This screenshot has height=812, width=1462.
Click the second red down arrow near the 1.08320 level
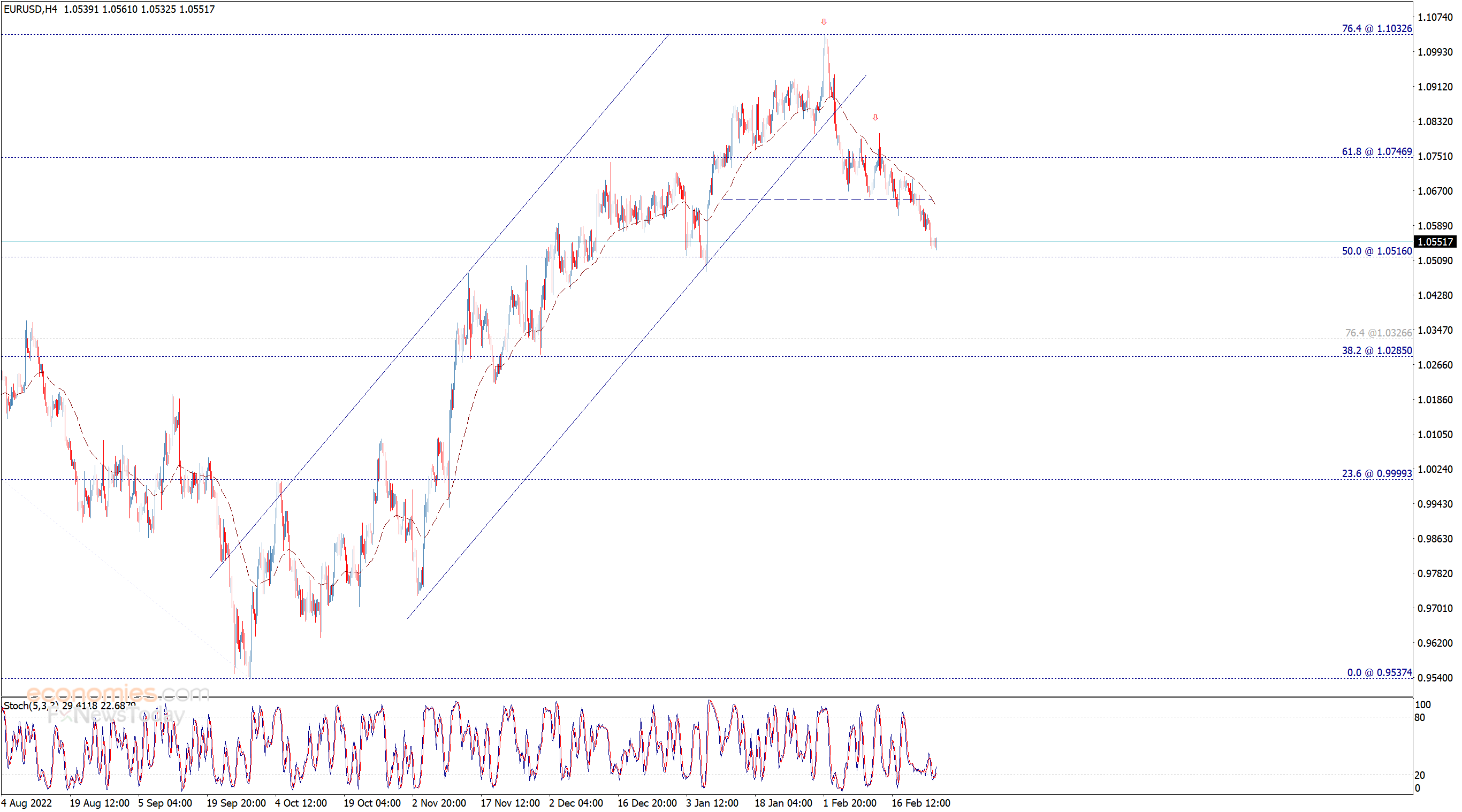pyautogui.click(x=875, y=118)
